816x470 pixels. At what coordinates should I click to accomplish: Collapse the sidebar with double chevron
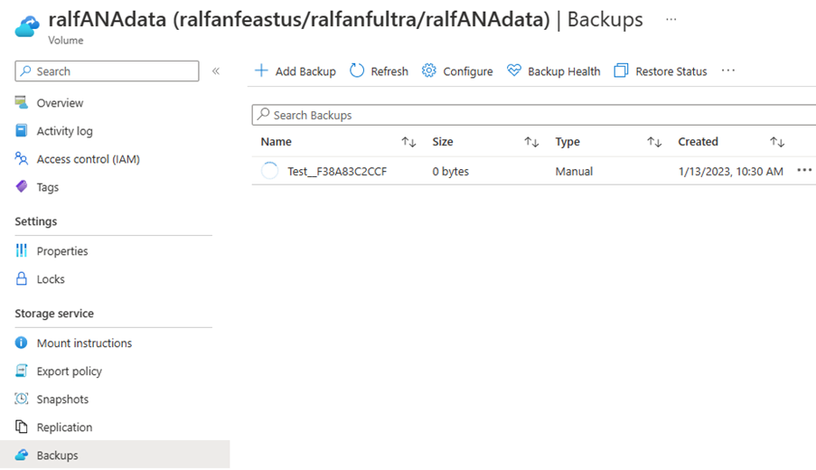tap(216, 71)
